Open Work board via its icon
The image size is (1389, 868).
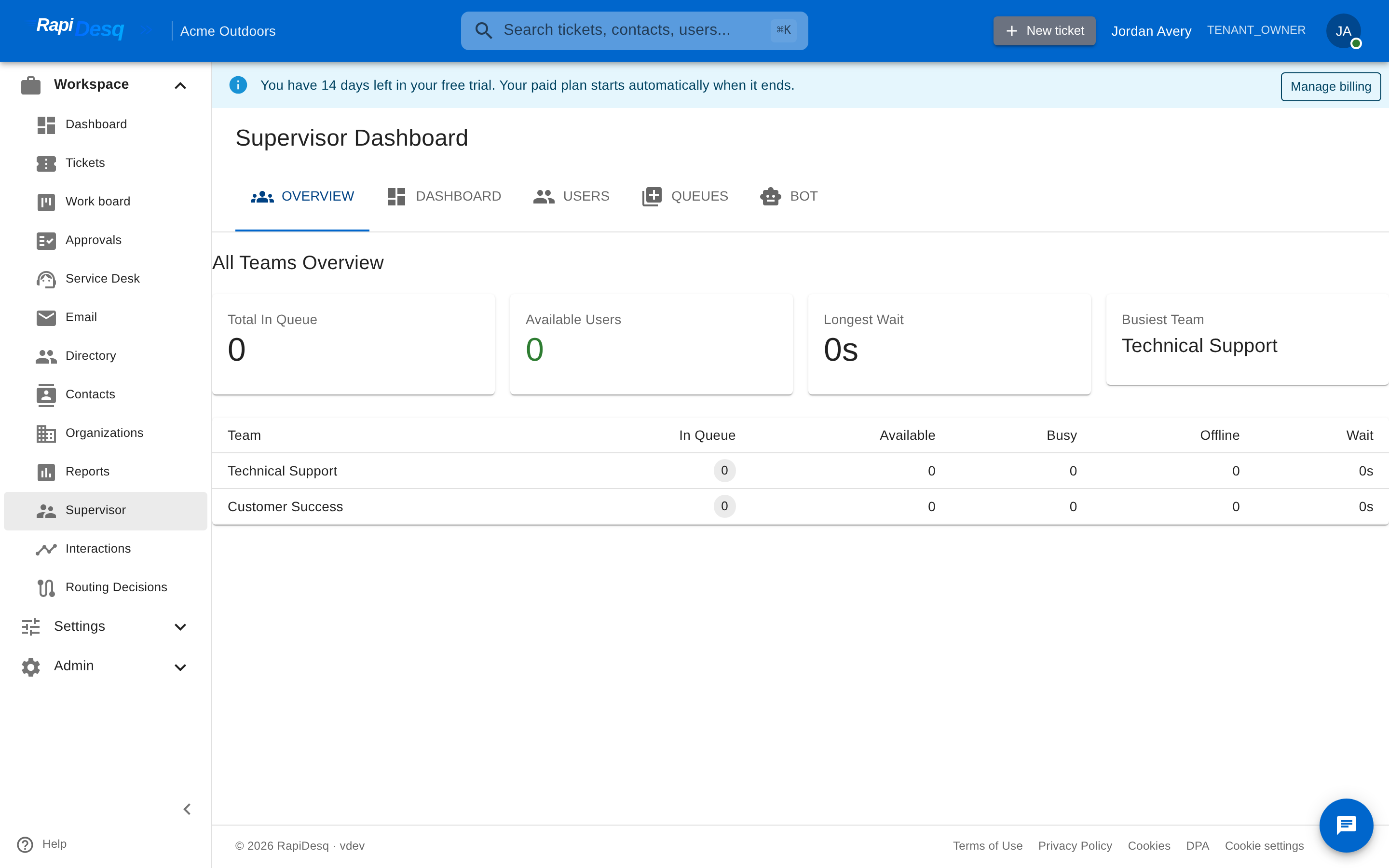point(46,202)
